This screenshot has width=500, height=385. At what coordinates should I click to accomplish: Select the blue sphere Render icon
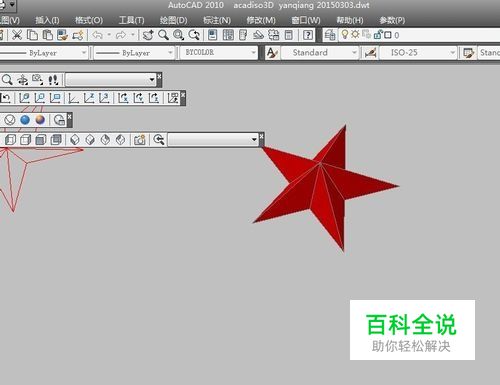[25, 120]
